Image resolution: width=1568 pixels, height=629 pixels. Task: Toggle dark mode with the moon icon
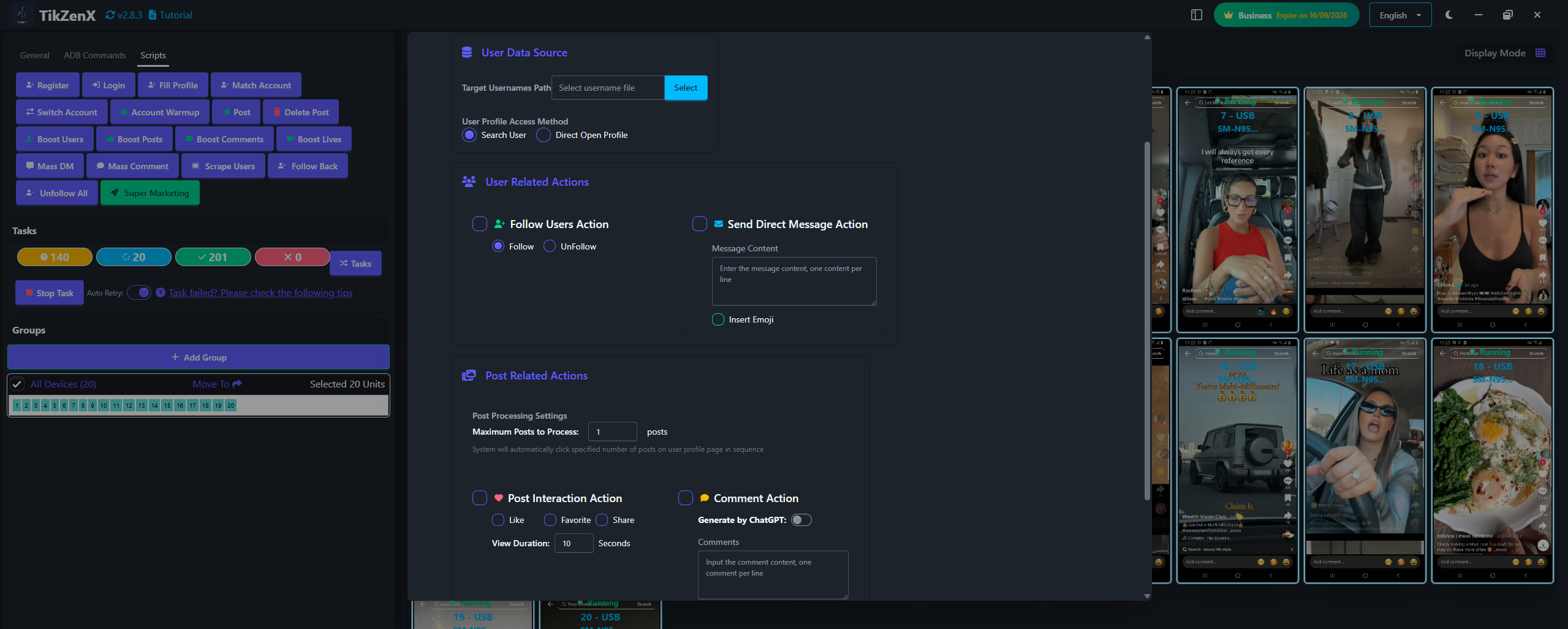1449,14
